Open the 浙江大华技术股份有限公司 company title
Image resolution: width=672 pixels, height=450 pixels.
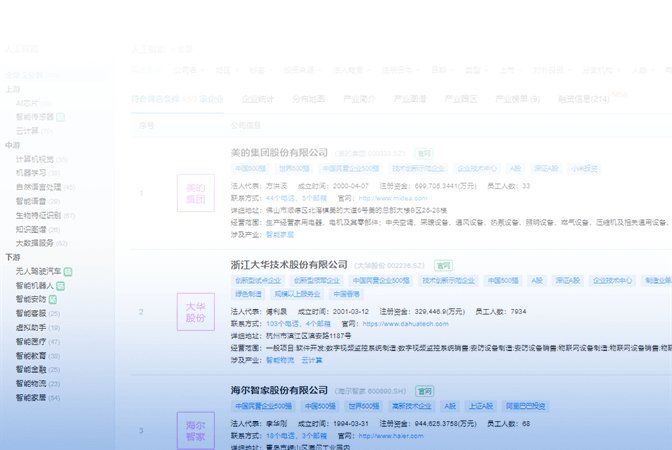point(289,265)
